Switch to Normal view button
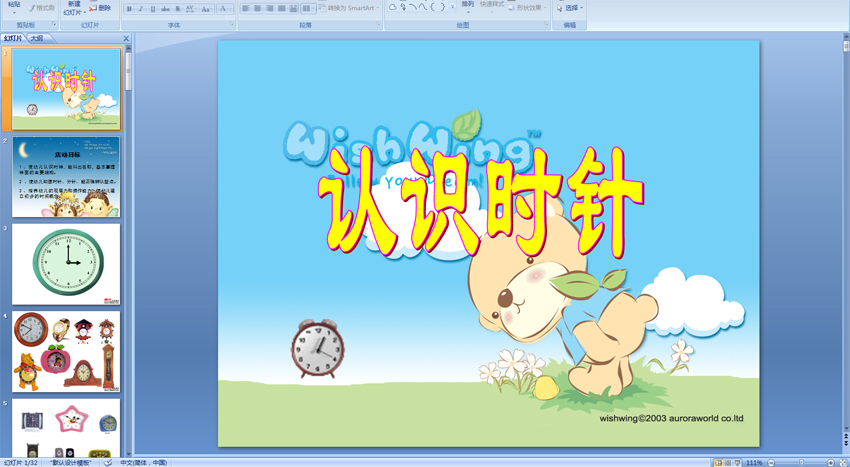The width and height of the screenshot is (850, 467). (x=718, y=463)
